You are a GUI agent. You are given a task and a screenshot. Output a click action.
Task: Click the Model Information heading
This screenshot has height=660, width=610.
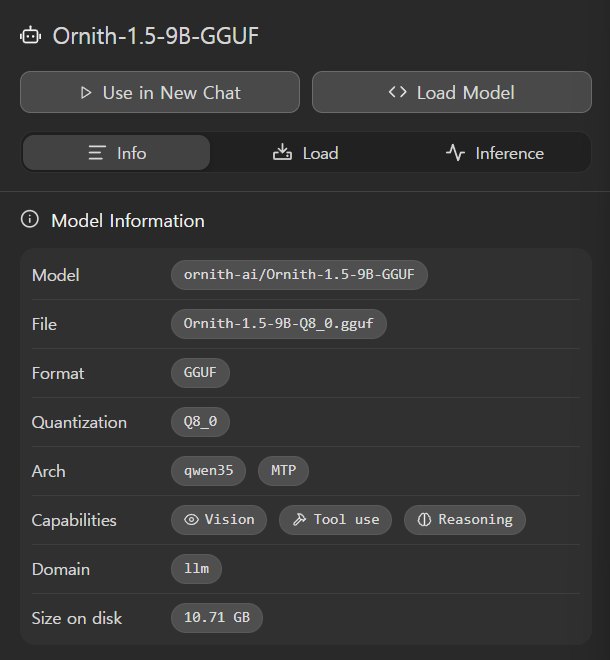[x=128, y=221]
